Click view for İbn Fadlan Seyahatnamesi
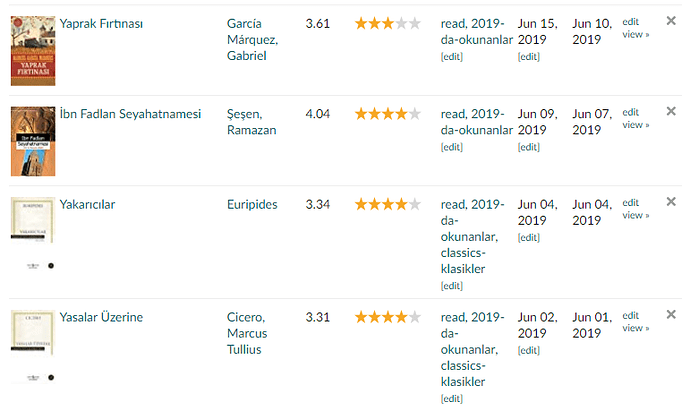Screen dimensions: 690x410 pos(635,125)
